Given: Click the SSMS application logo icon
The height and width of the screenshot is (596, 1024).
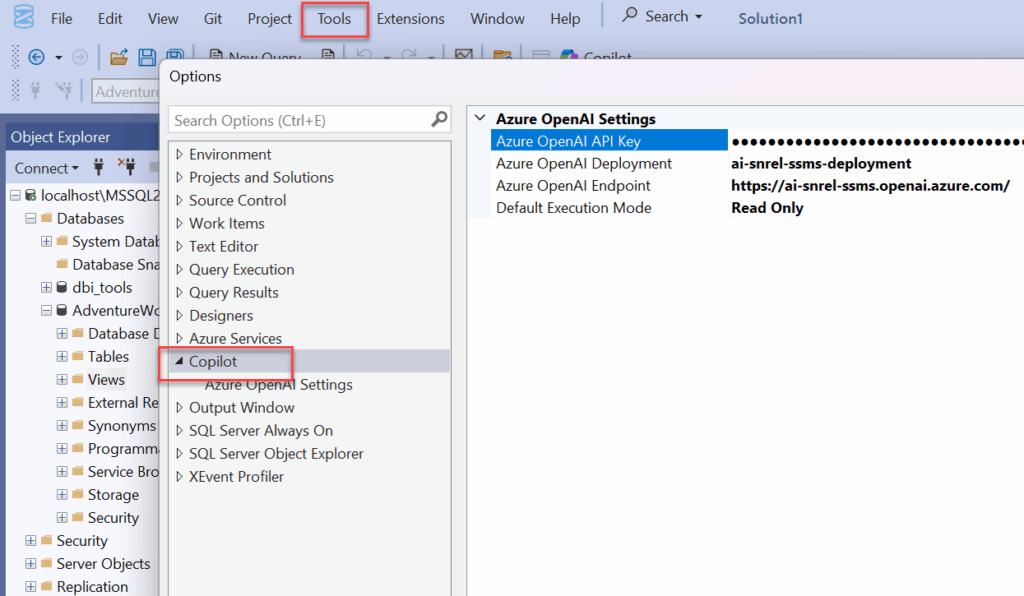Looking at the screenshot, I should coord(24,16).
